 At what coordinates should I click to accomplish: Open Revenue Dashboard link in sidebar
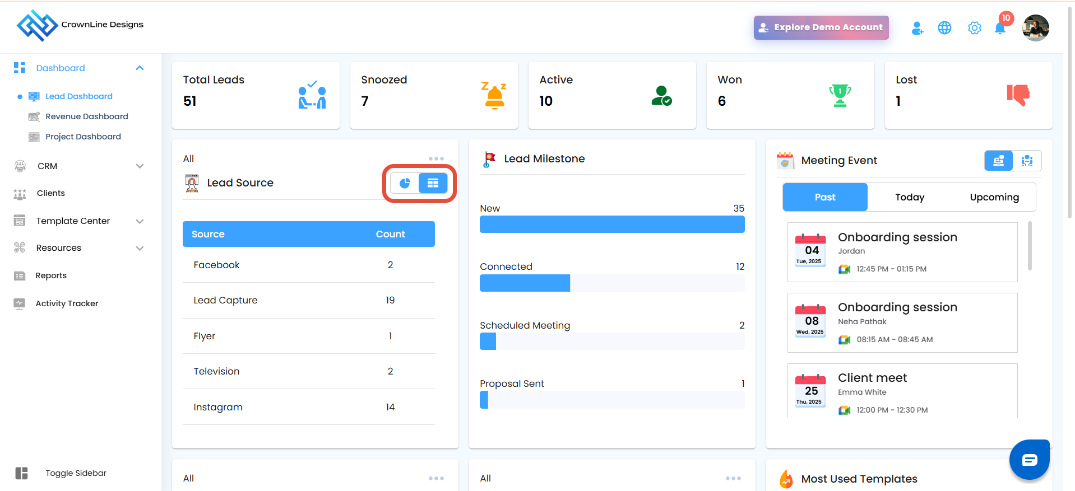tap(87, 117)
